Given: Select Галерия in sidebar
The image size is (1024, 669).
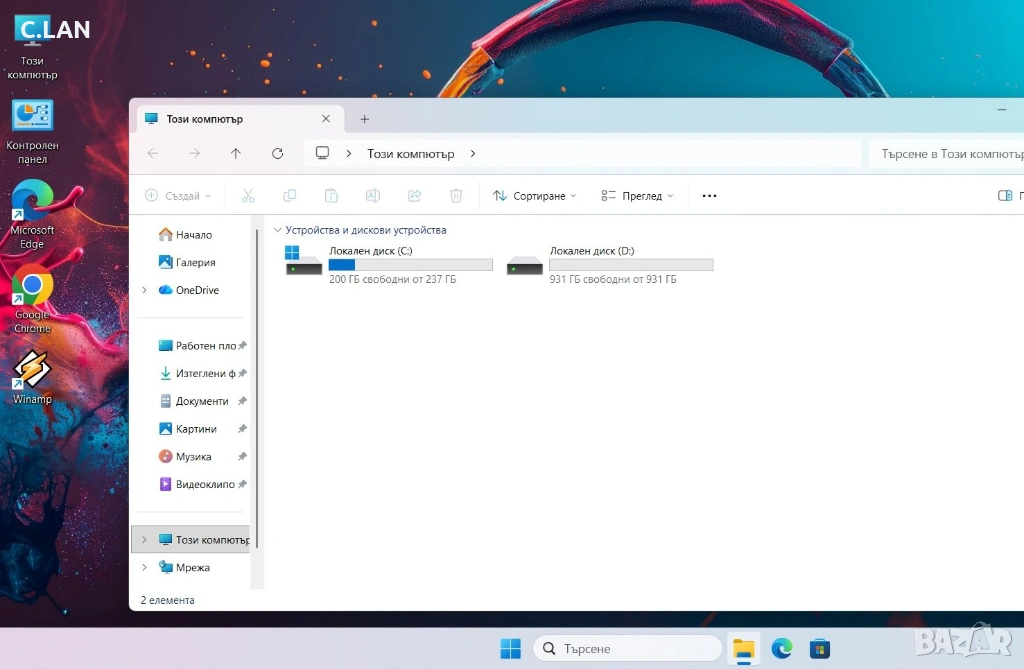Looking at the screenshot, I should (194, 262).
